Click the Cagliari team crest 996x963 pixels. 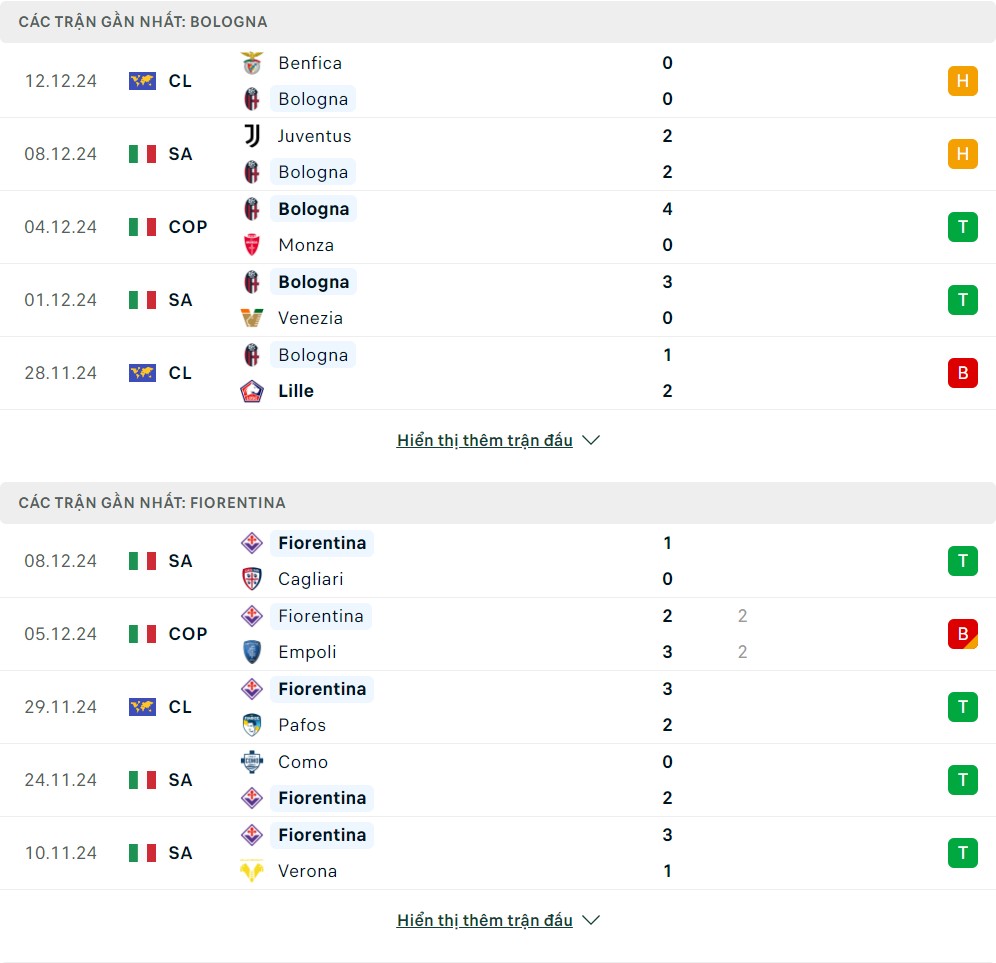[252, 579]
